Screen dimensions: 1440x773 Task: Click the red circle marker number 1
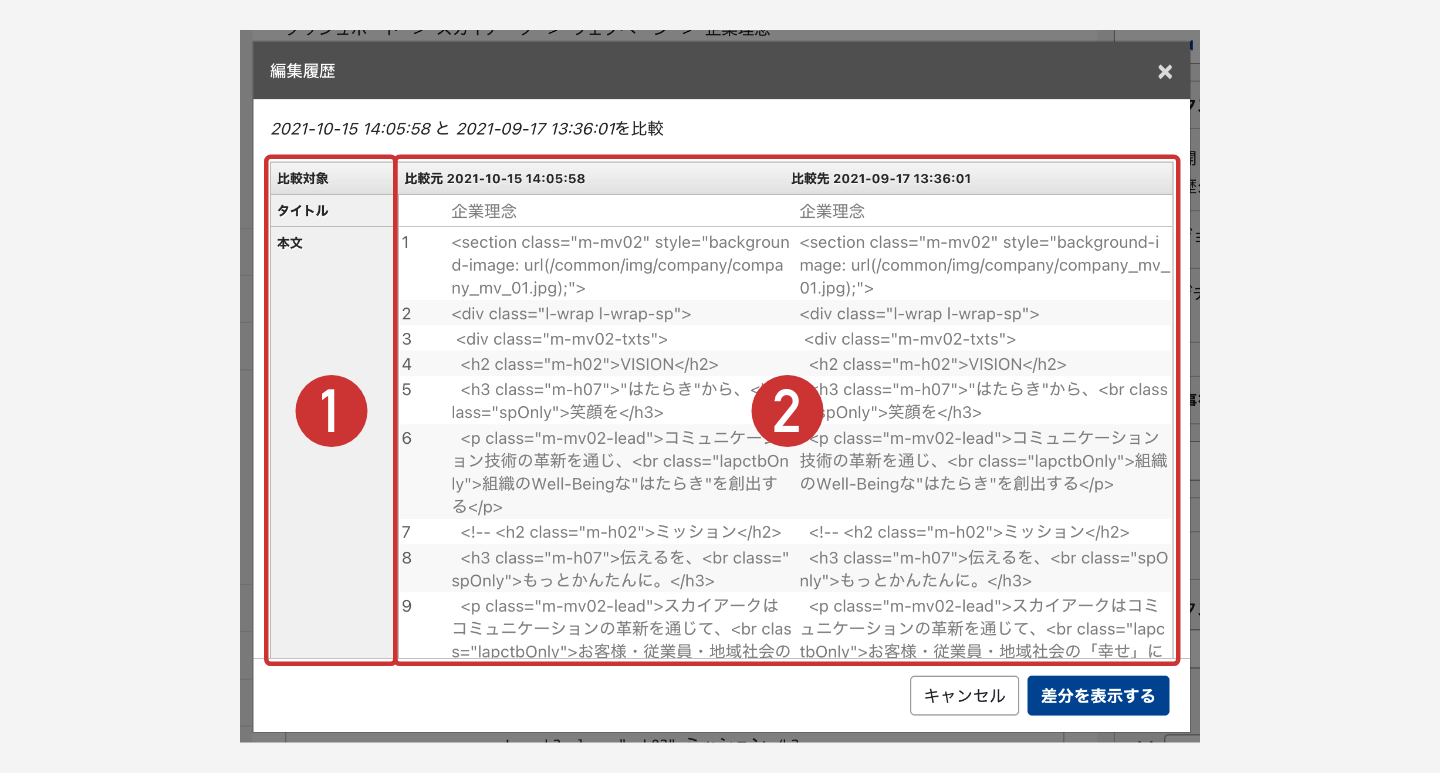(x=331, y=411)
